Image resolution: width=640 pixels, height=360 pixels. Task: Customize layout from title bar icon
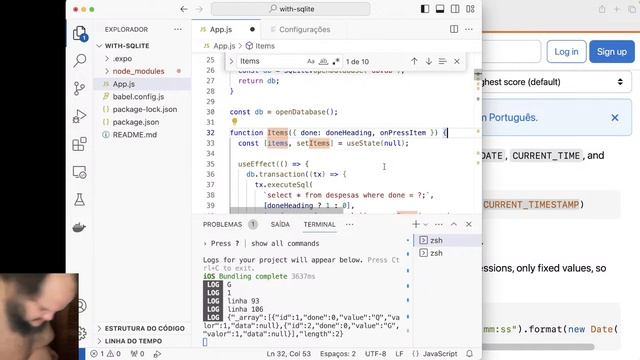470,9
